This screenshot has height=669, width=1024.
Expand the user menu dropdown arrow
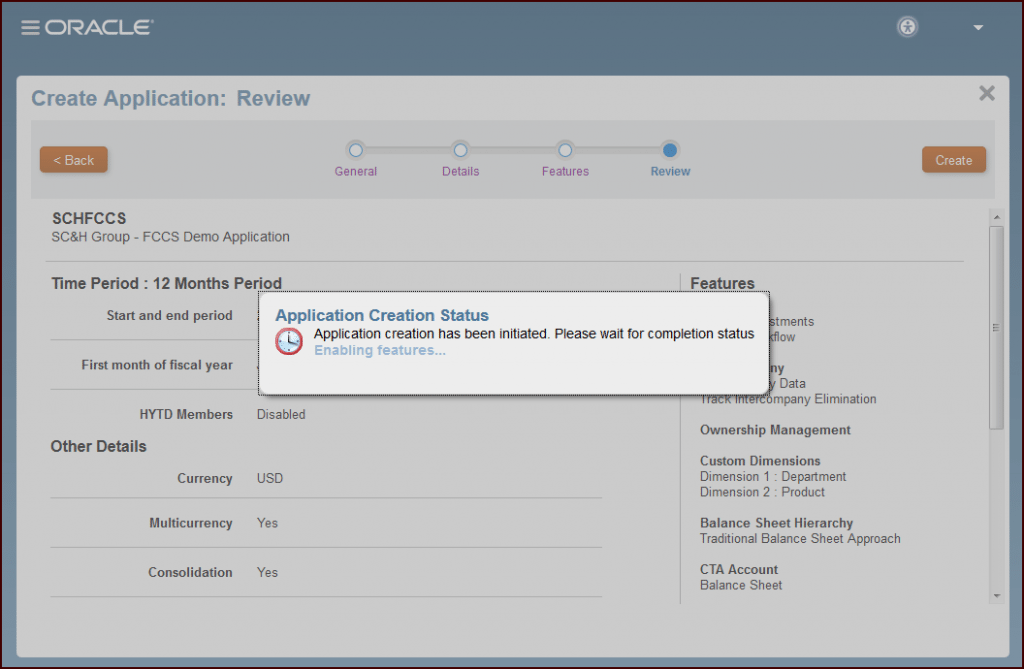pos(978,27)
